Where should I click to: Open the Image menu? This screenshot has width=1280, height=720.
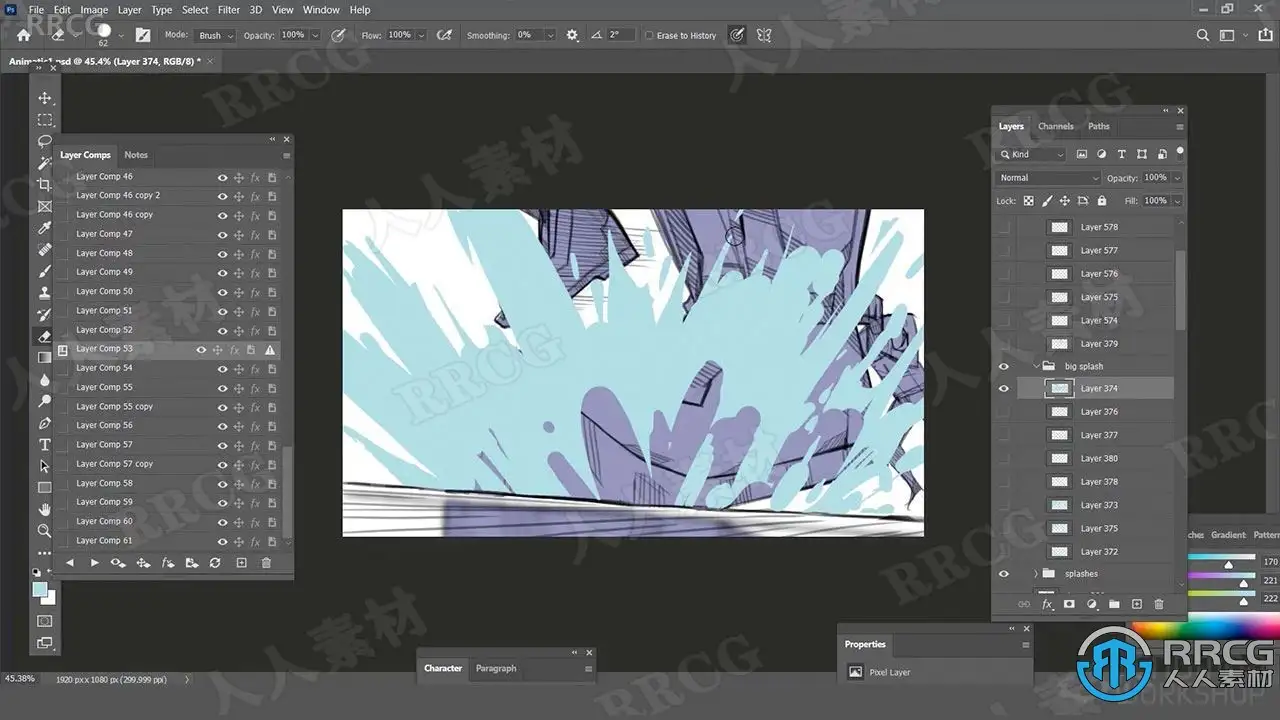pyautogui.click(x=94, y=10)
